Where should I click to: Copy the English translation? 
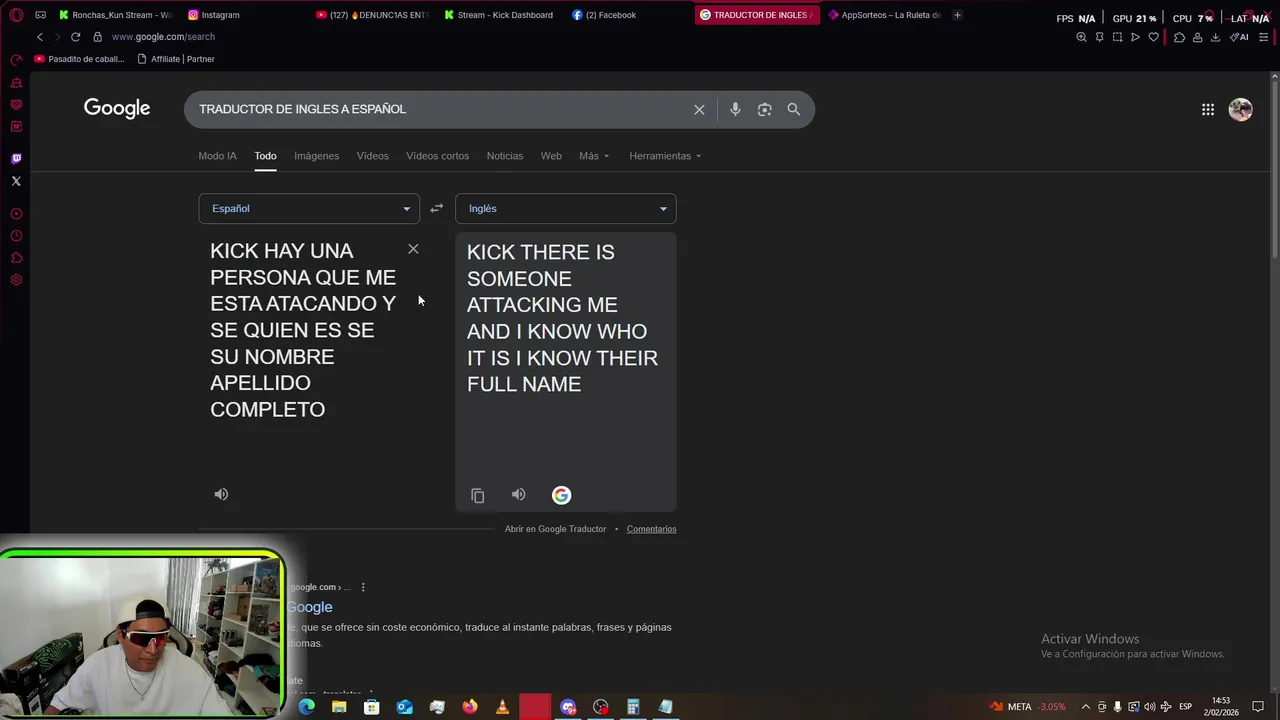(x=477, y=495)
